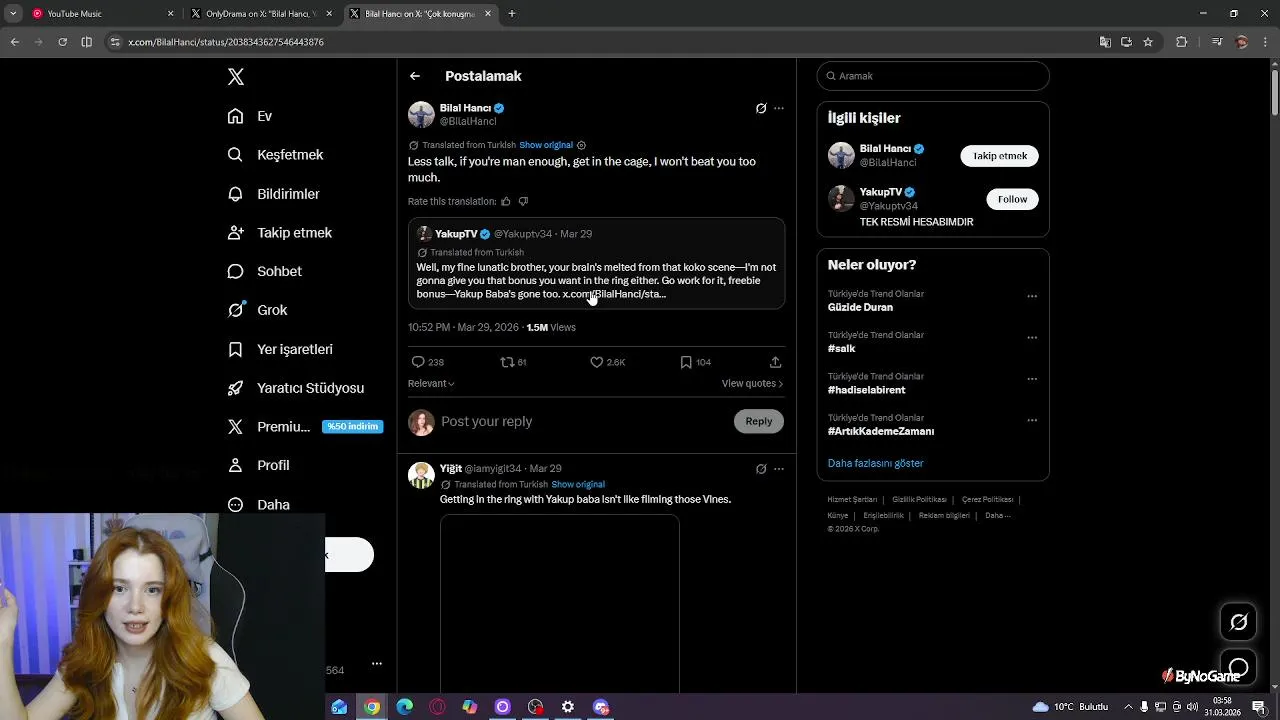Open more options on Yiğit reply
Viewport: 1280px width, 720px height.
pyautogui.click(x=779, y=468)
